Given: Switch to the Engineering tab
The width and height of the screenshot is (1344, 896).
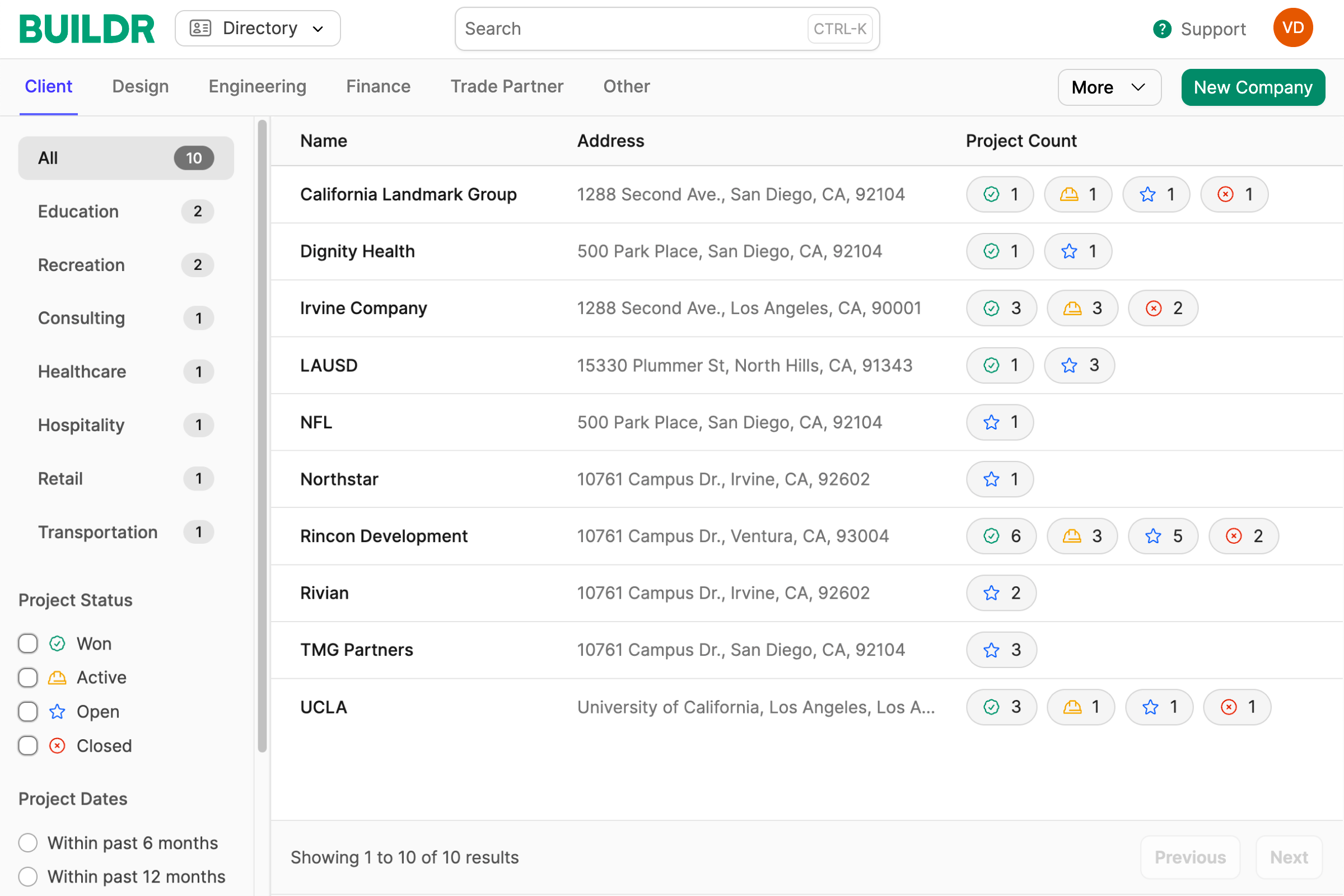Looking at the screenshot, I should coord(257,86).
